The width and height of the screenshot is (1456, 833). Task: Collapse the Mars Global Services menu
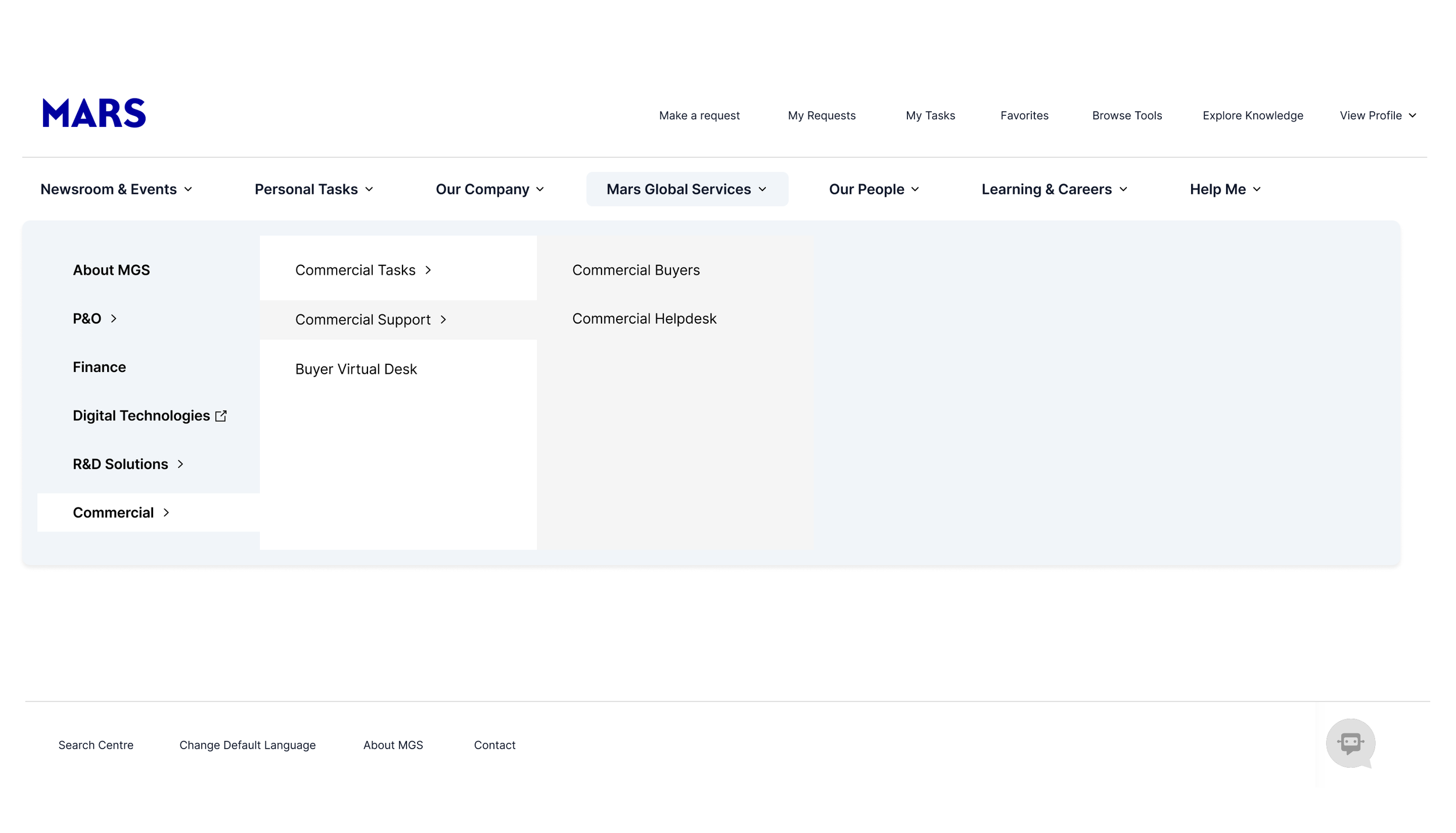click(687, 189)
